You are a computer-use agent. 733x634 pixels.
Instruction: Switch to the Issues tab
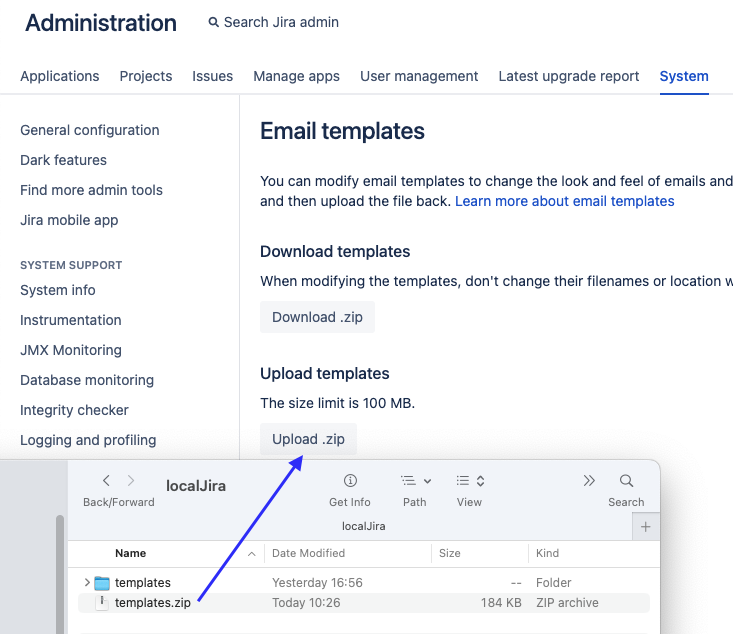[x=213, y=76]
